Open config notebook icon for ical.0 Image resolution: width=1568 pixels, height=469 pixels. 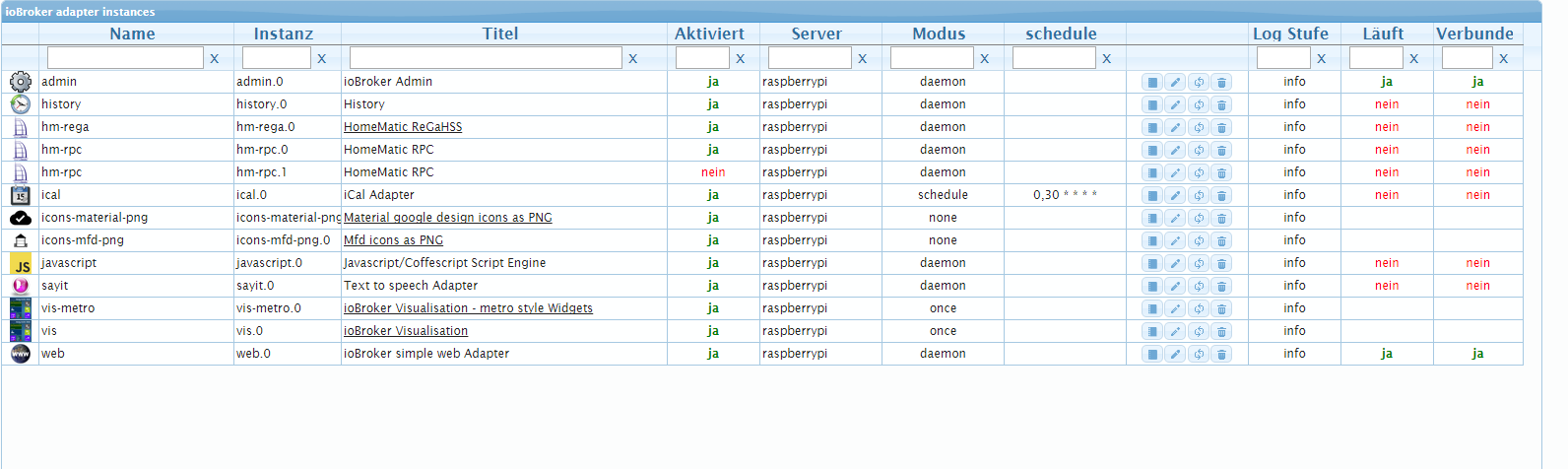click(x=1152, y=195)
